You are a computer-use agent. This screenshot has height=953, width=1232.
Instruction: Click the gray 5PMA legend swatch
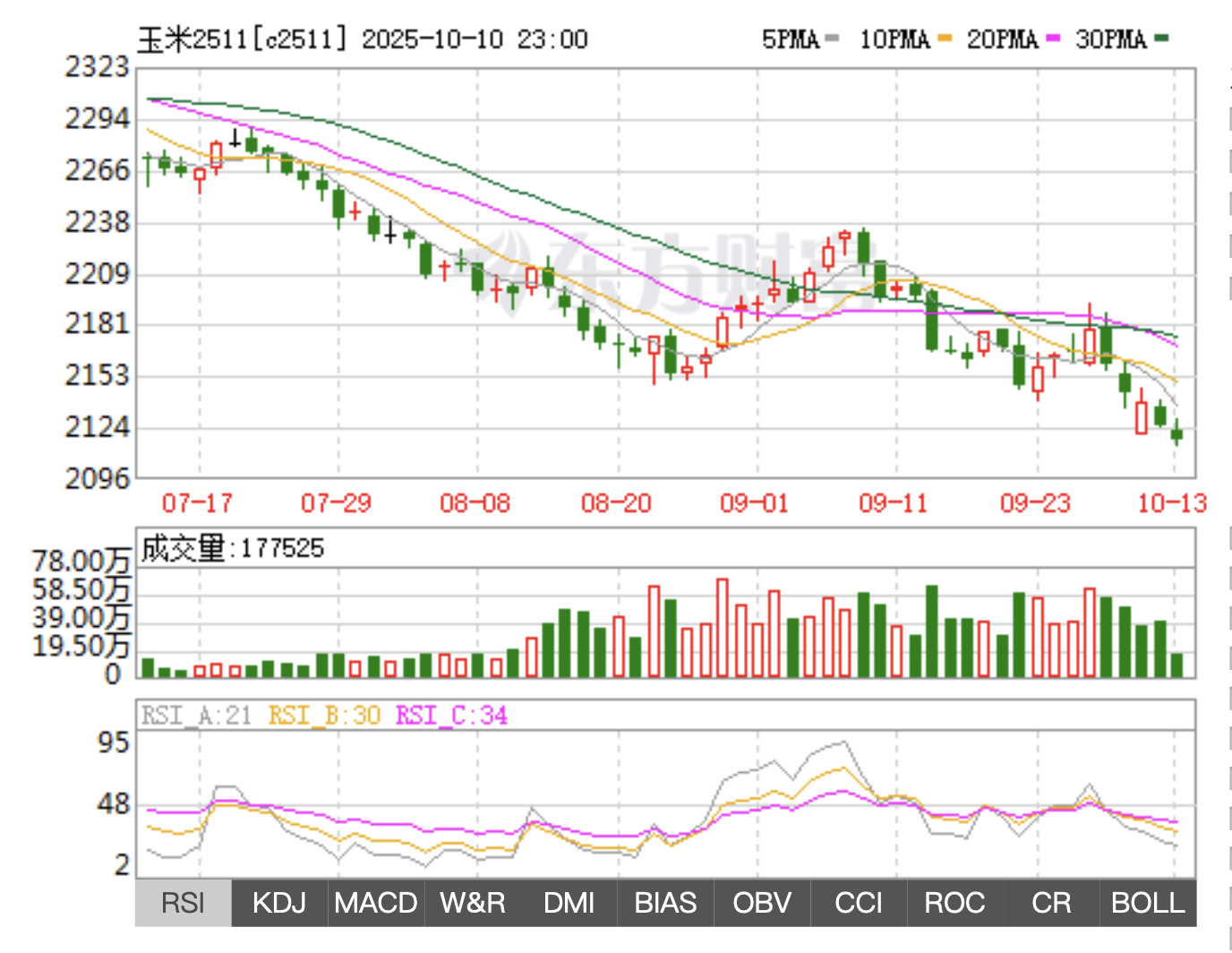832,39
